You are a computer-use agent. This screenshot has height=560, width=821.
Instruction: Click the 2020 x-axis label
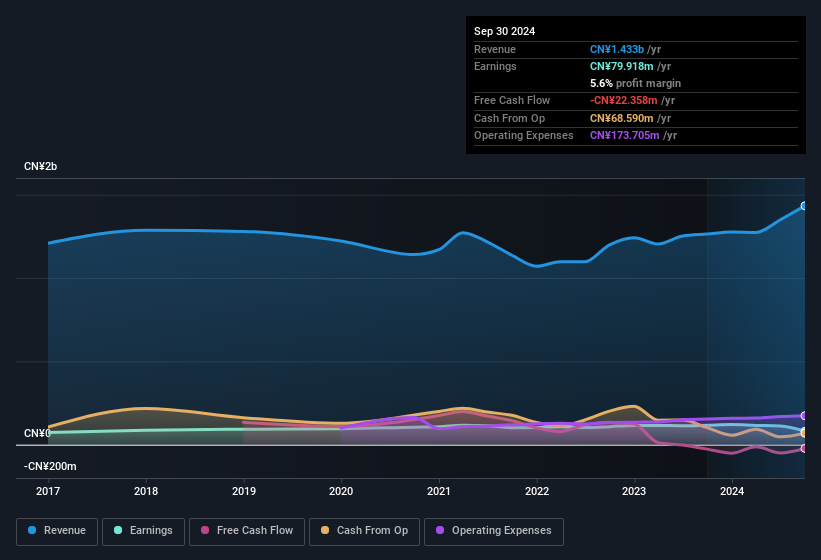pyautogui.click(x=341, y=491)
